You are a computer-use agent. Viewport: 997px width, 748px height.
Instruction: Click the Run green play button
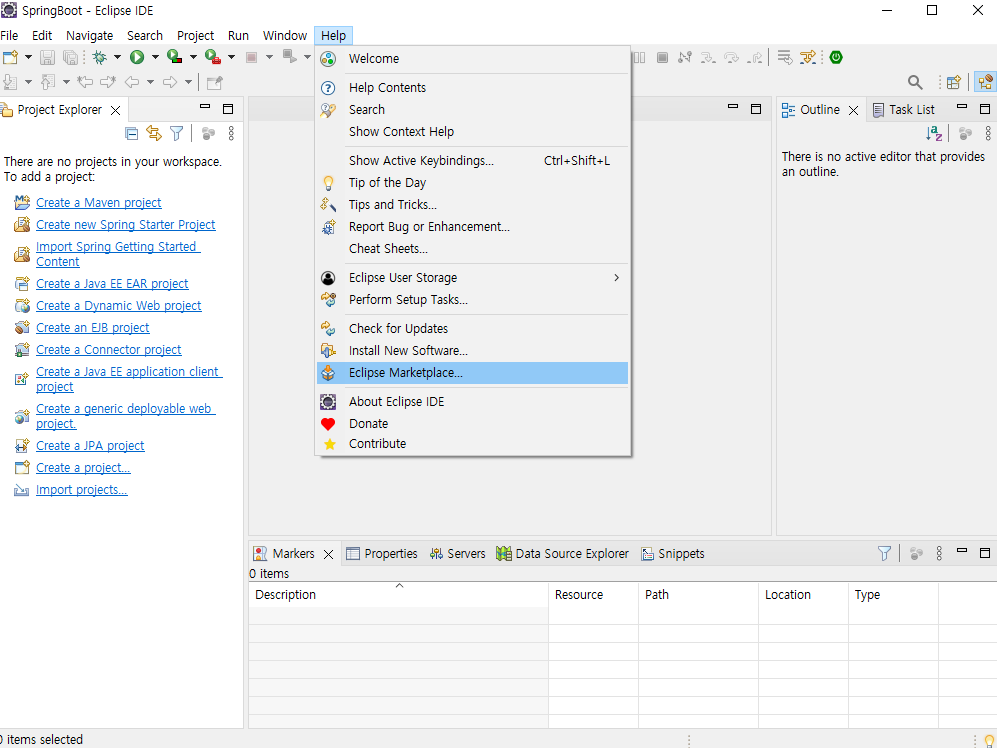pyautogui.click(x=137, y=57)
